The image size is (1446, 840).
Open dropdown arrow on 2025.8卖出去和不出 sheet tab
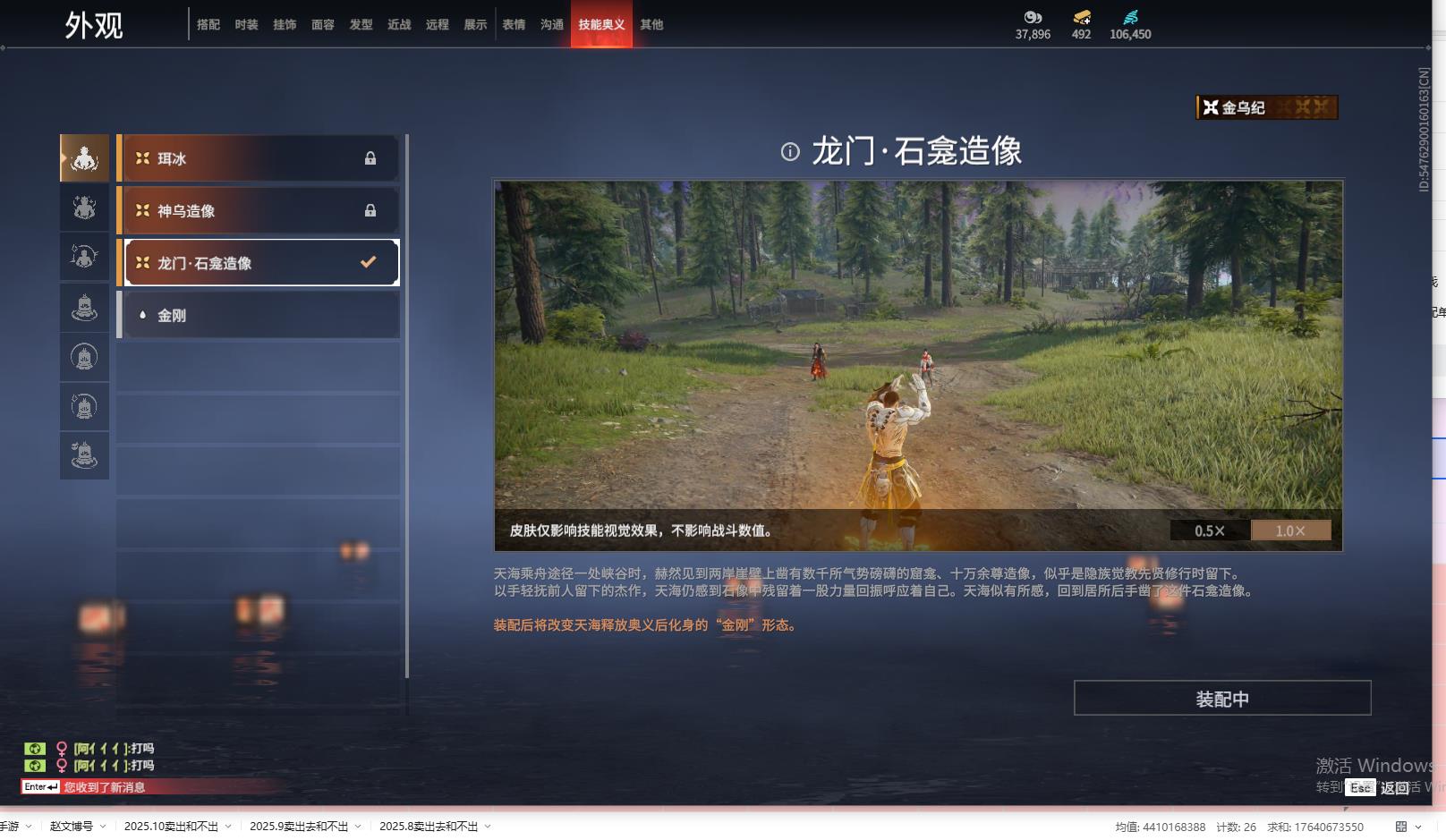pos(488,827)
